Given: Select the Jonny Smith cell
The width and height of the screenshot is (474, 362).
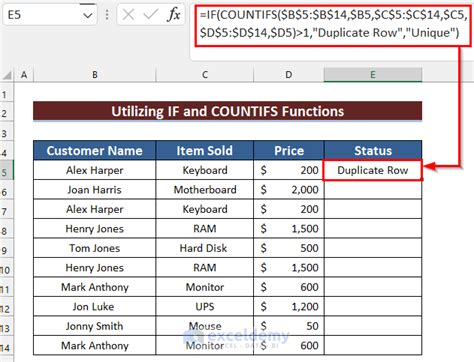Looking at the screenshot, I should pyautogui.click(x=95, y=326).
